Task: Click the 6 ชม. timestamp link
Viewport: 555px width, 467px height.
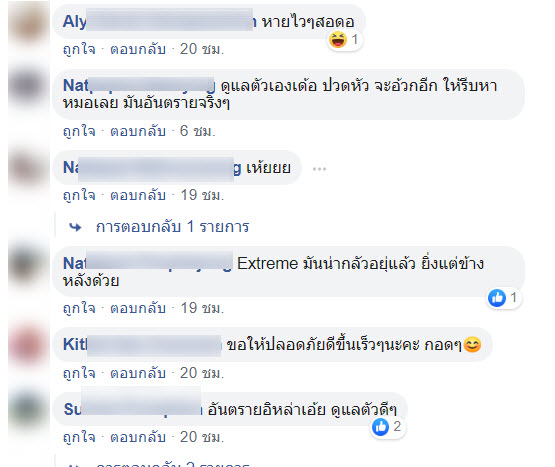Action: click(x=198, y=131)
